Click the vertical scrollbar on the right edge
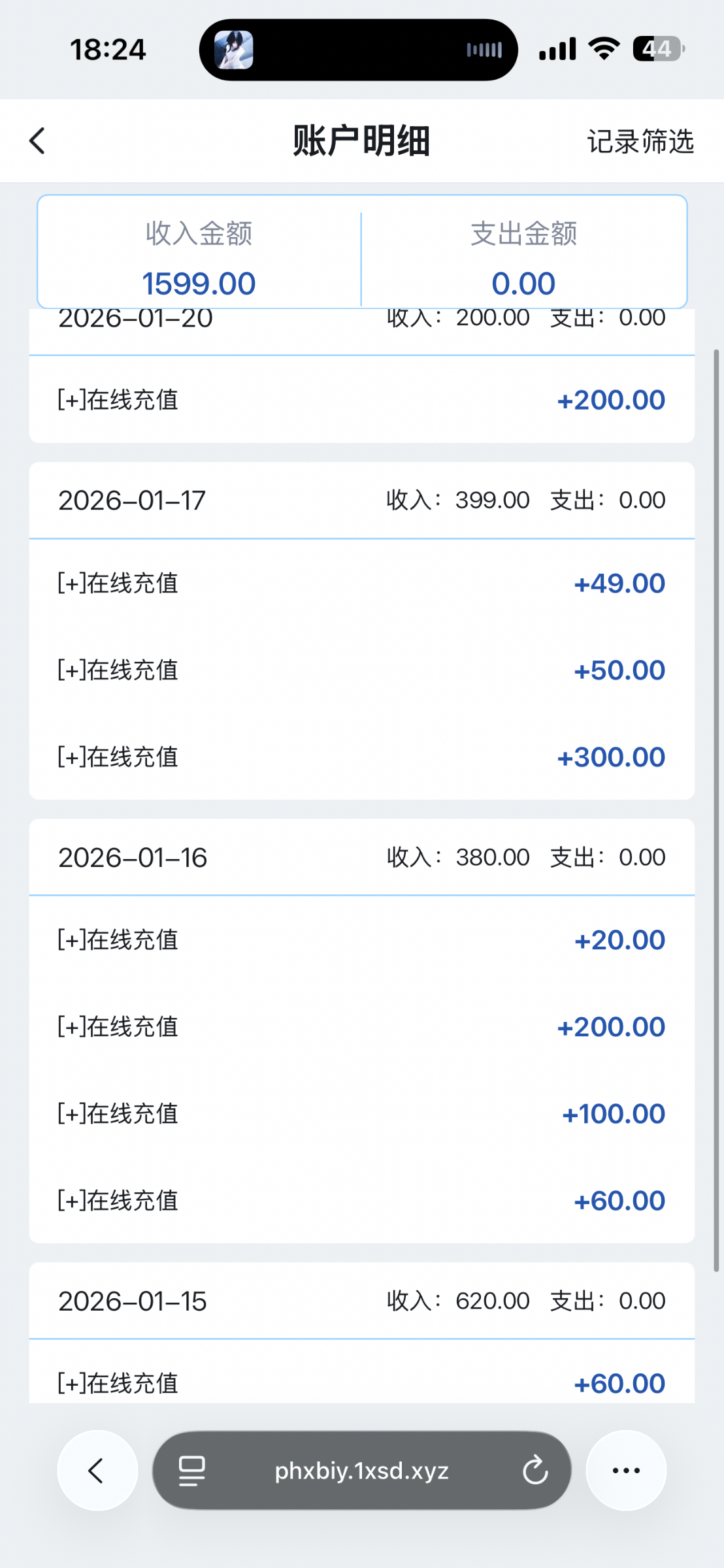724x1568 pixels. [716, 810]
